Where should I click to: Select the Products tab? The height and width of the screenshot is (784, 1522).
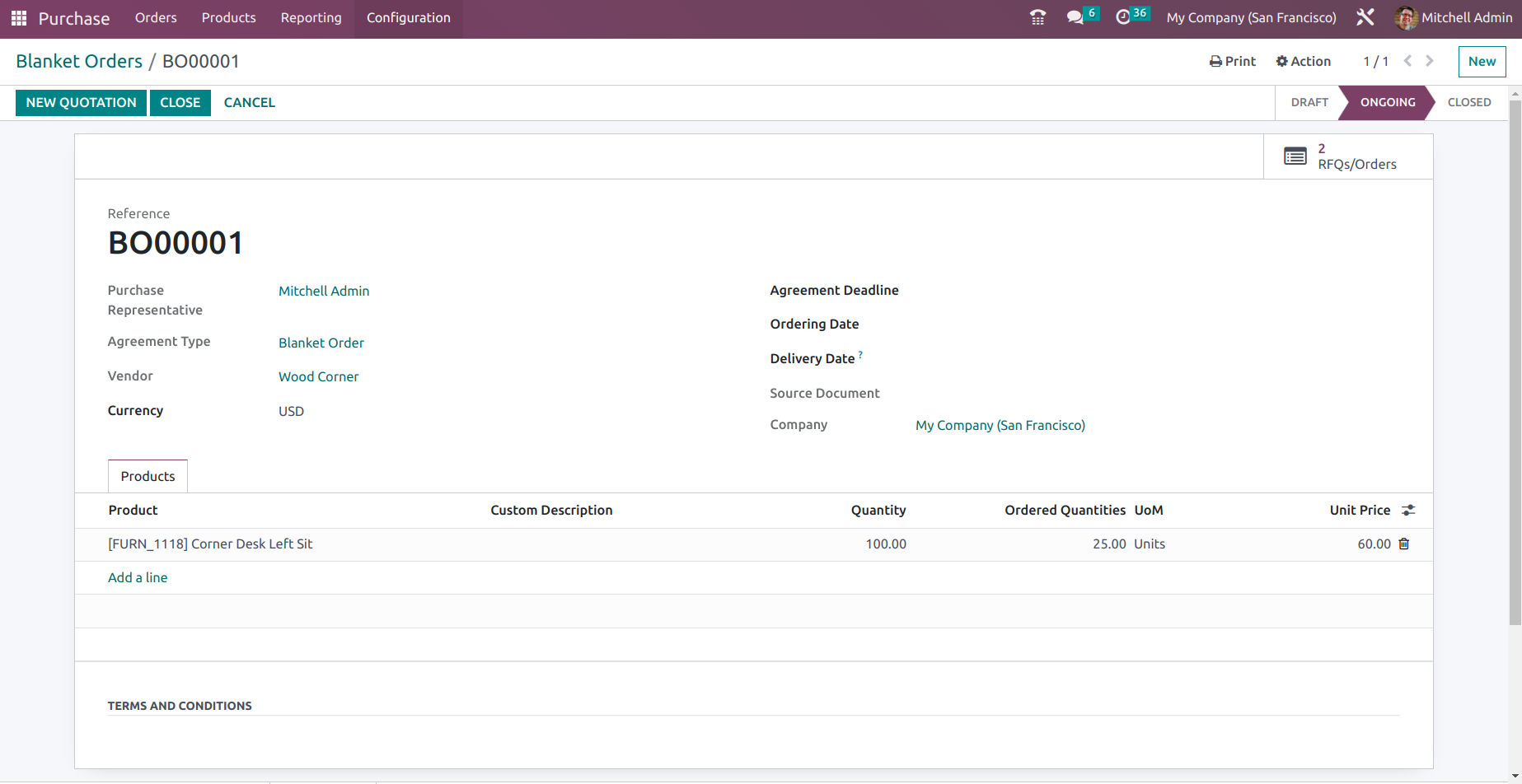[x=148, y=475]
